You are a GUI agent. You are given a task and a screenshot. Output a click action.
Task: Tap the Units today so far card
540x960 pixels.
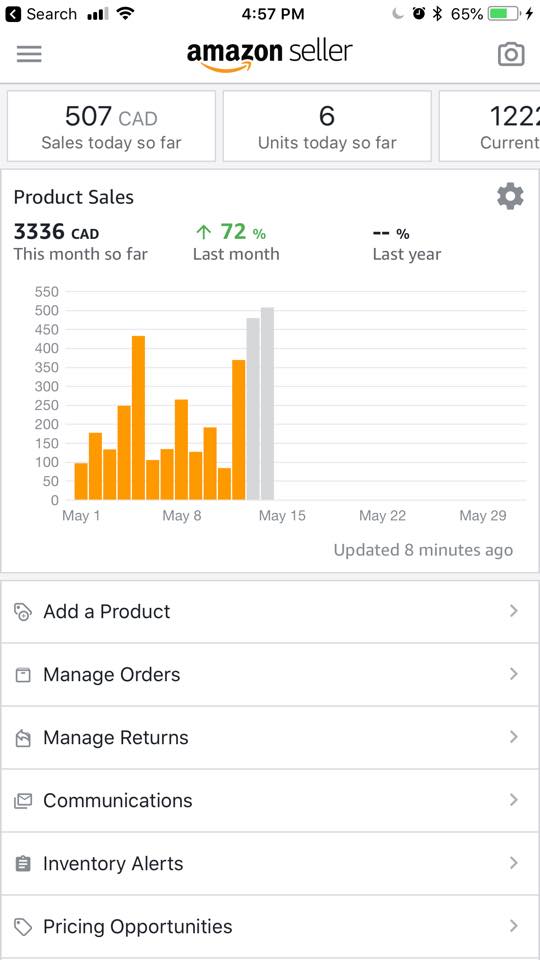point(327,126)
